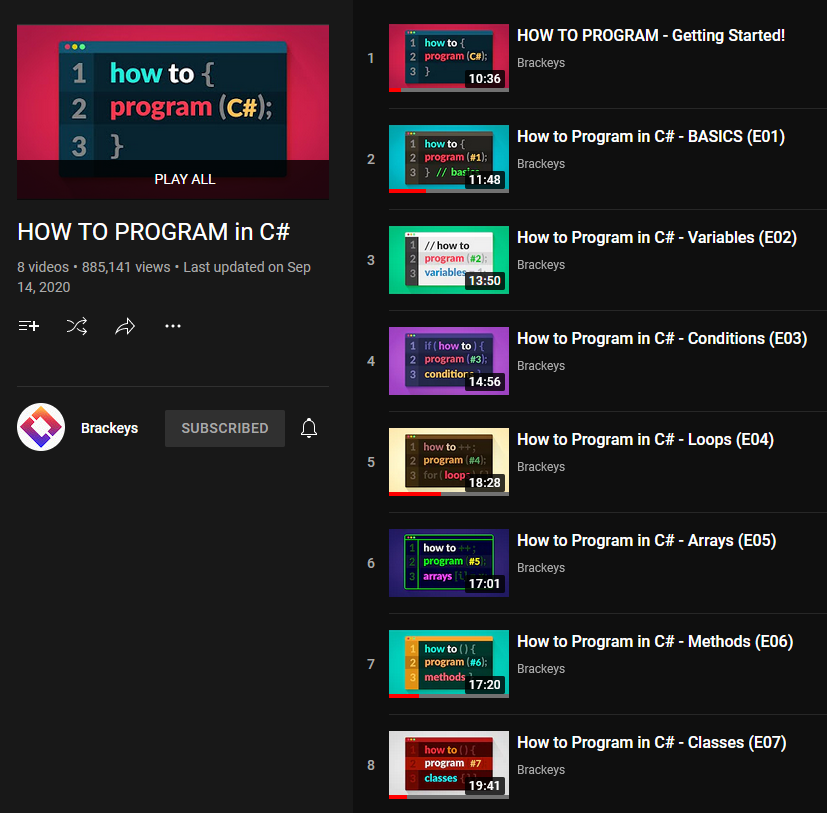
Task: Open the Methods E06 video thumbnail
Action: point(449,664)
